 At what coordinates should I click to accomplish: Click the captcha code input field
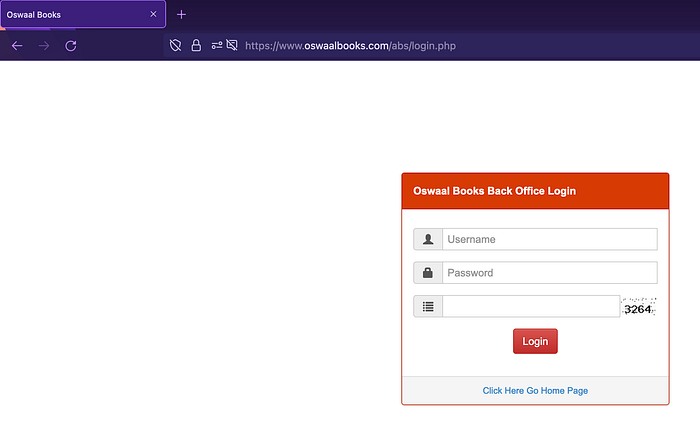[x=531, y=306]
